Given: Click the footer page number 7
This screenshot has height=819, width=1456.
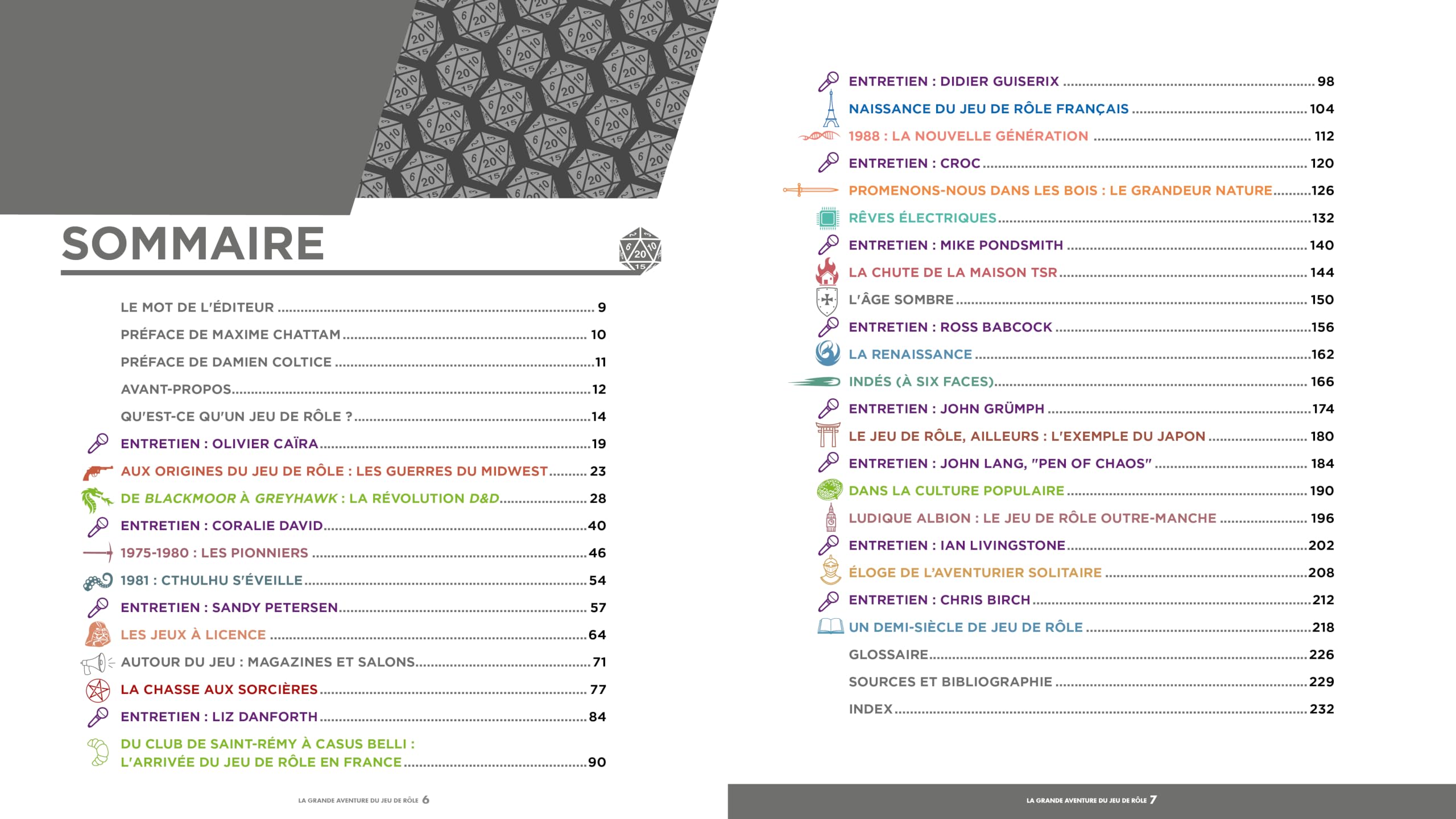Looking at the screenshot, I should coord(1153,800).
